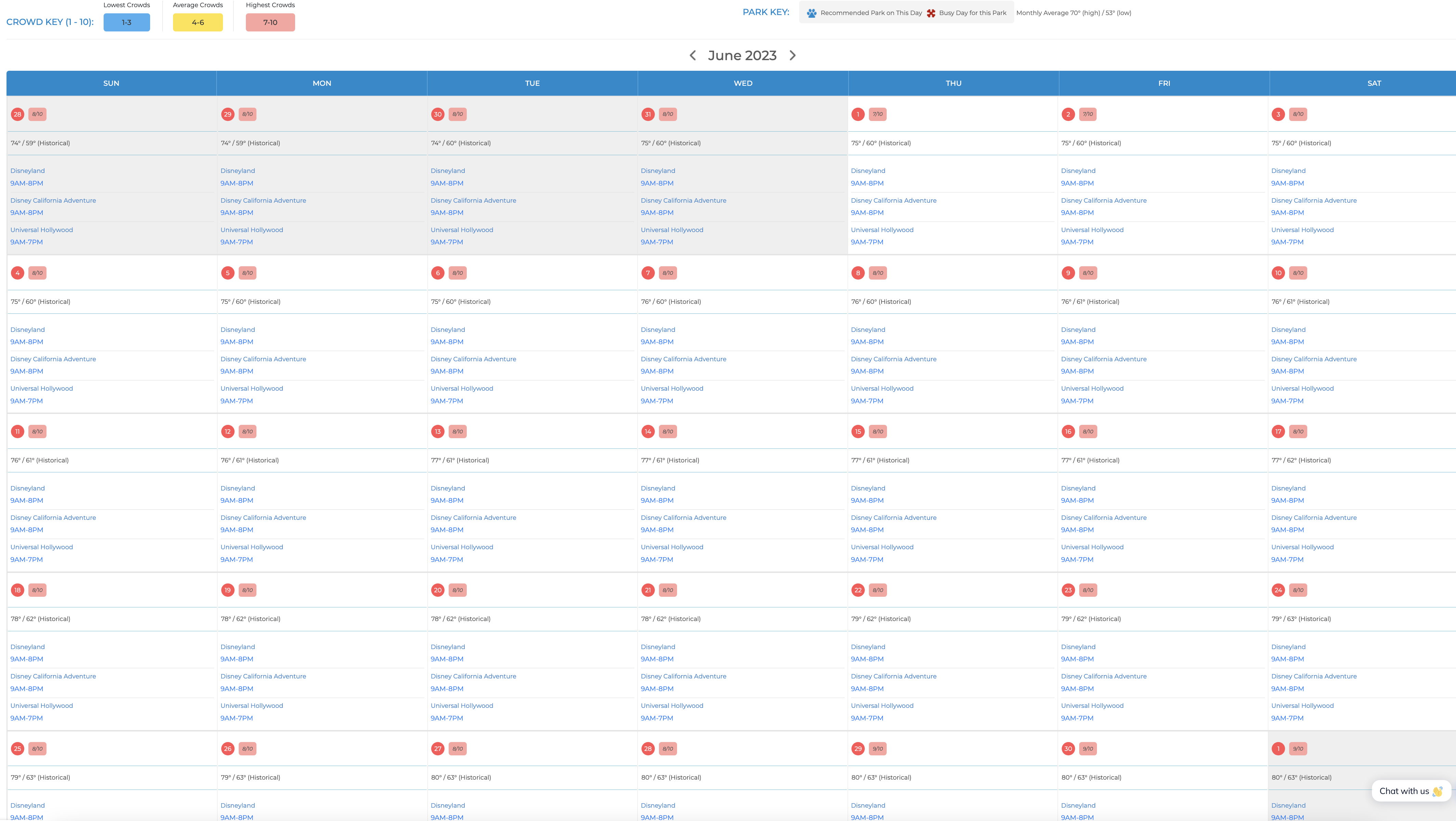Image resolution: width=1456 pixels, height=821 pixels.
Task: Click the SUN column header
Action: 111,83
